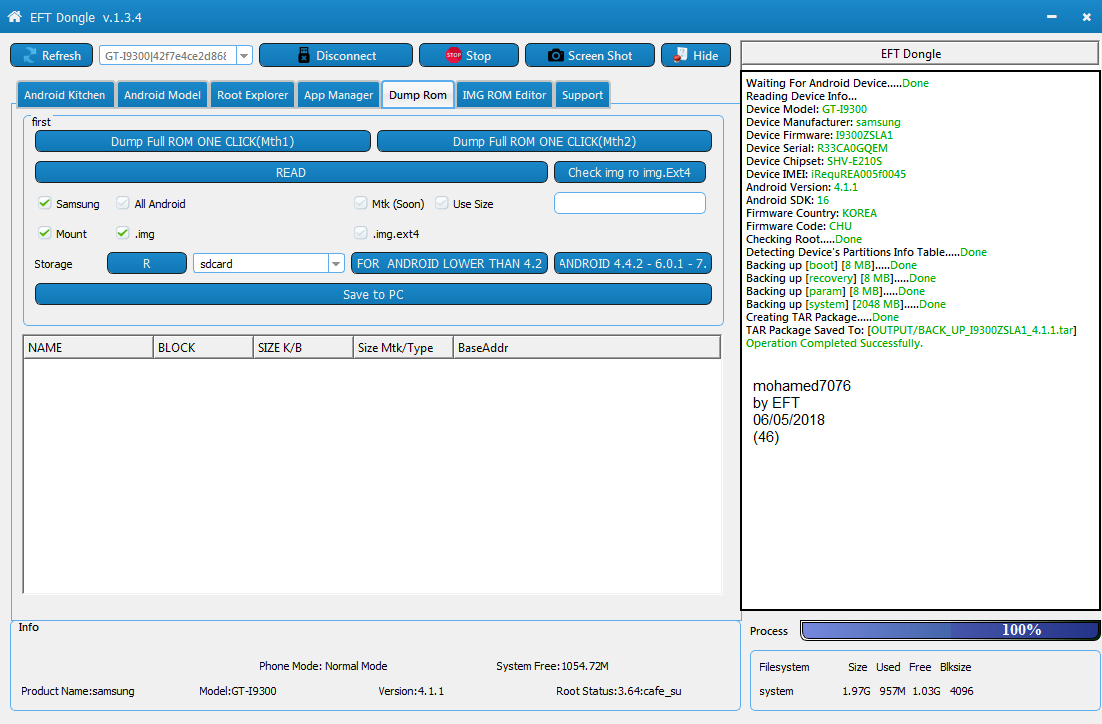
Task: Click the Use Size input field
Action: 629,202
